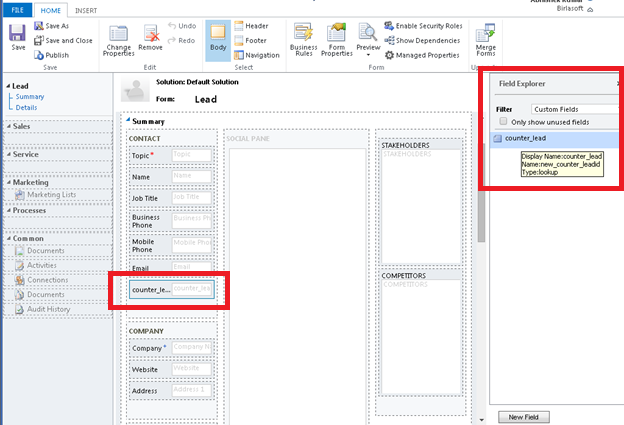This screenshot has height=425, width=624.
Task: Redo the last change
Action: tap(181, 41)
